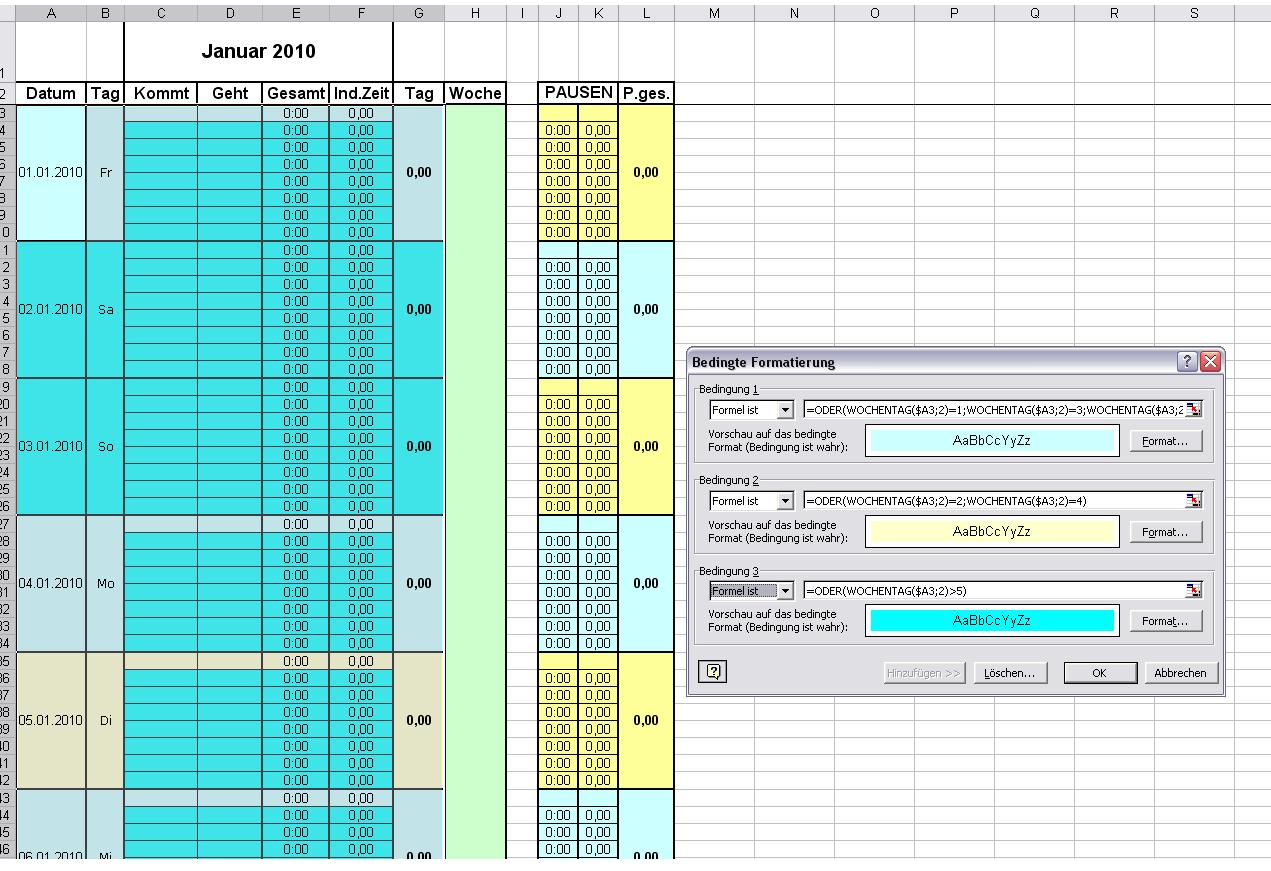The height and width of the screenshot is (871, 1271).
Task: Click Format button for Bedingung 2
Action: [x=1165, y=532]
